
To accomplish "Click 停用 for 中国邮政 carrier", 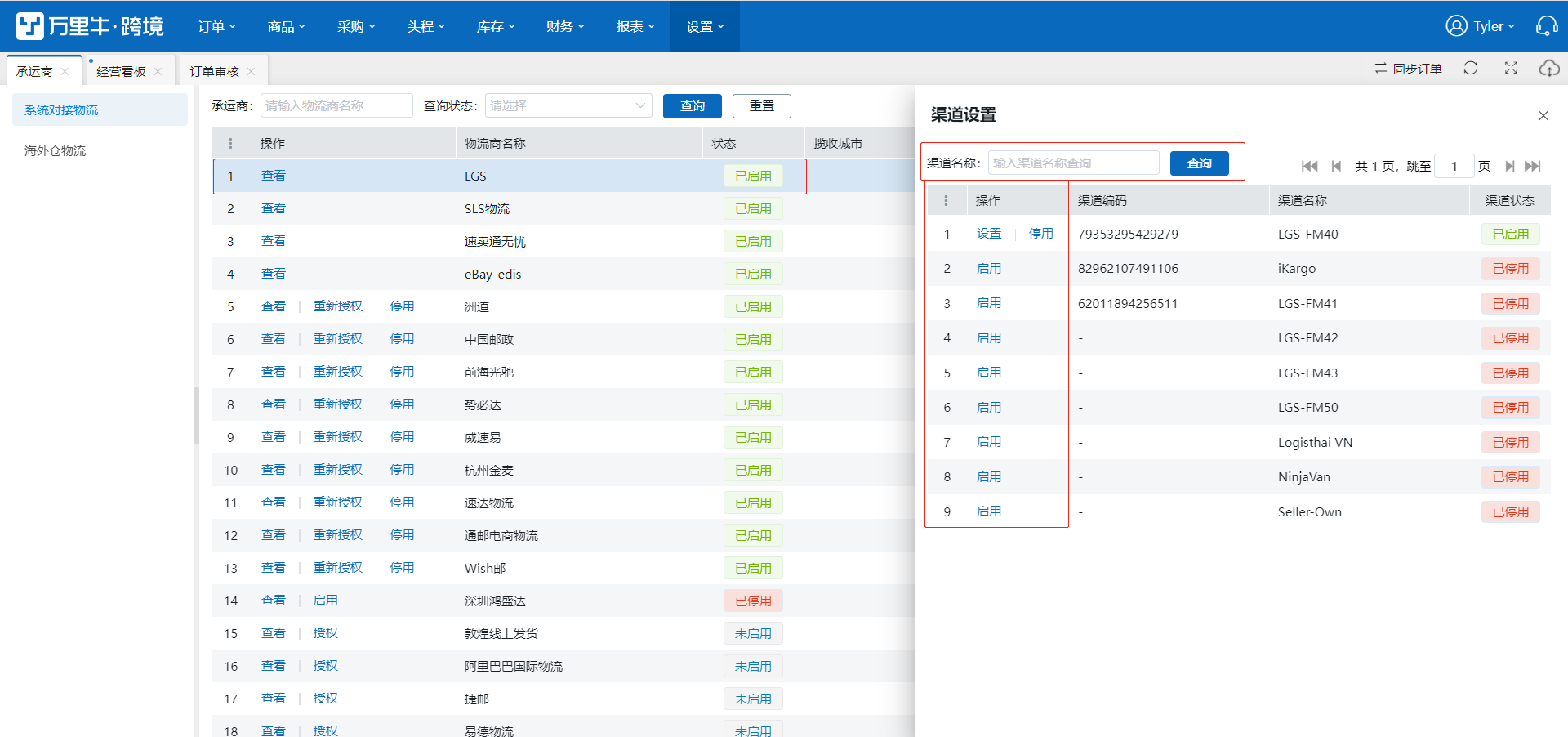I will [x=402, y=339].
